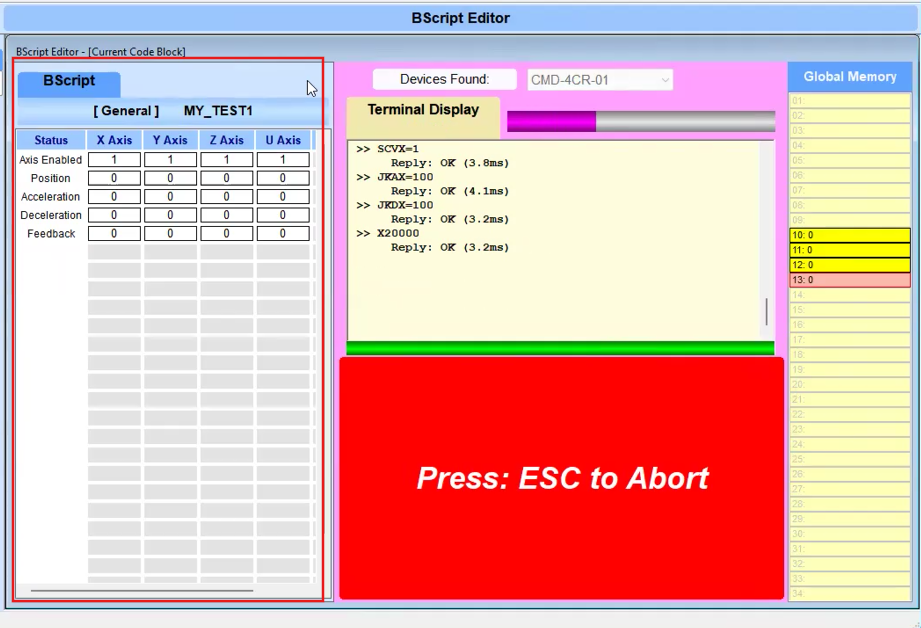
Task: Click the Y Axis Enabled field
Action: click(170, 159)
